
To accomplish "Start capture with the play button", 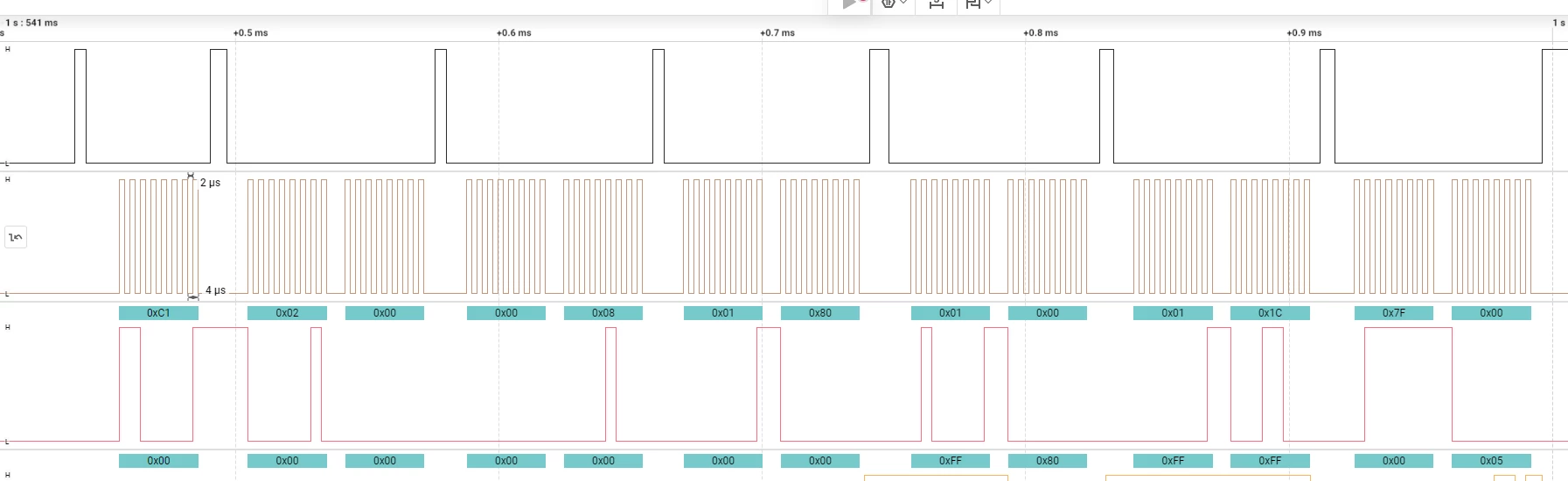I will (x=849, y=3).
